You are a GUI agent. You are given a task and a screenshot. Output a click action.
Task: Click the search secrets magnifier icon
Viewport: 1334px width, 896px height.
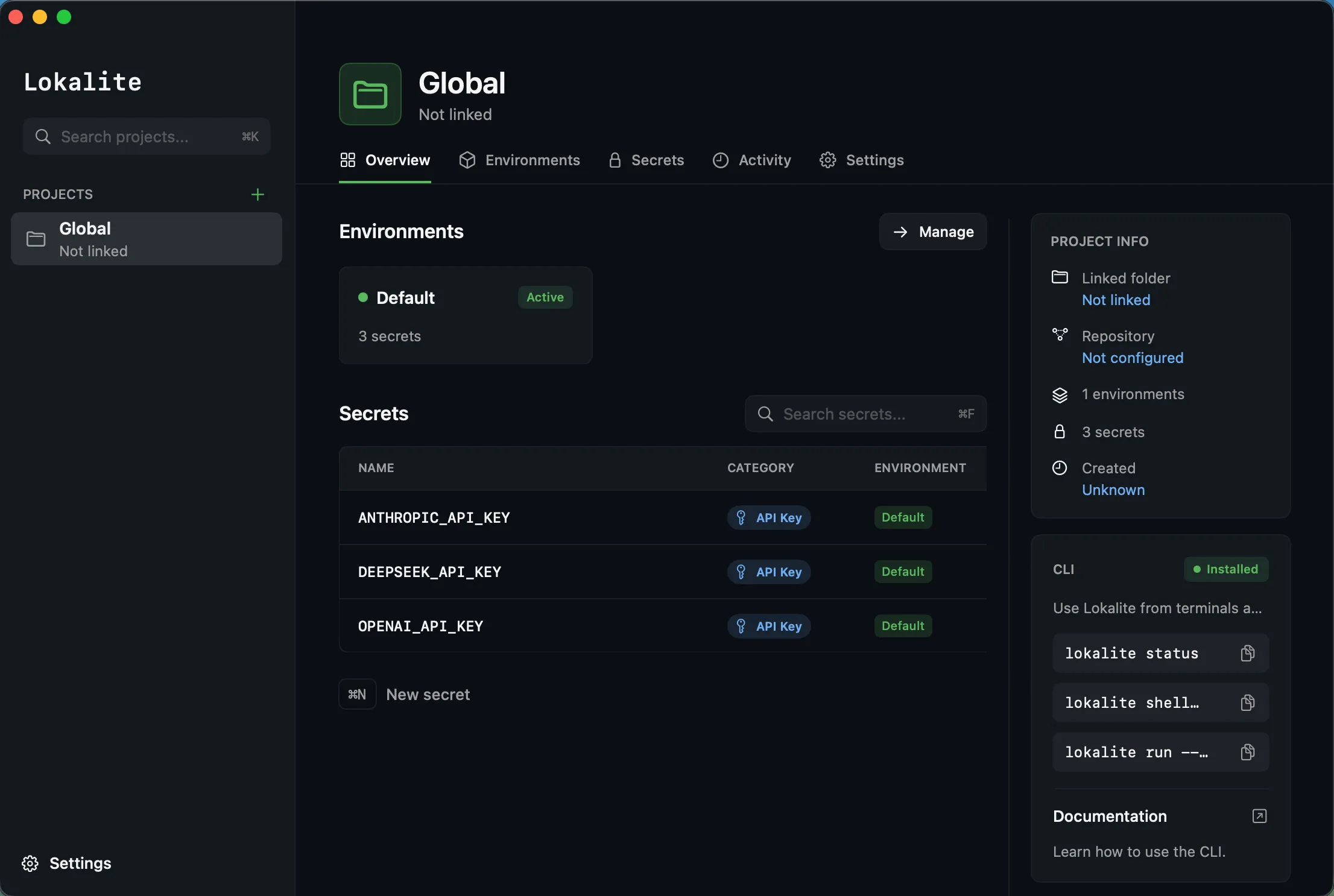(x=765, y=414)
